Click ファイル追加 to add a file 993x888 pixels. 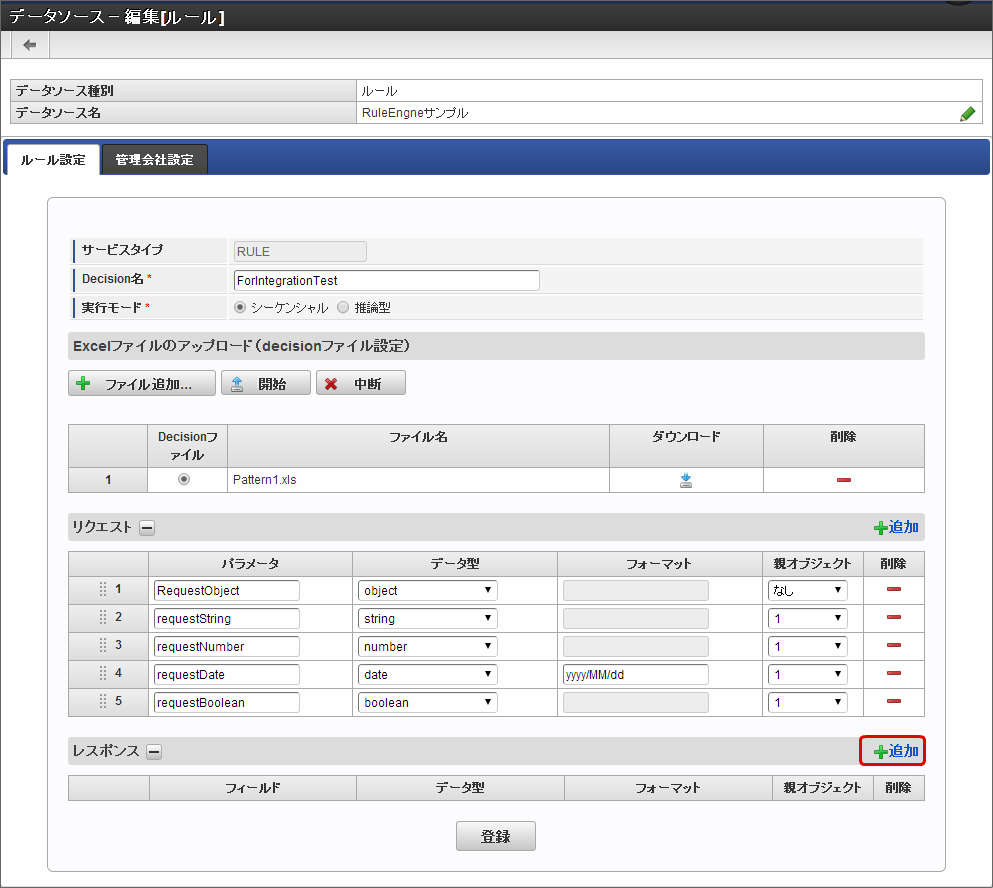point(142,384)
